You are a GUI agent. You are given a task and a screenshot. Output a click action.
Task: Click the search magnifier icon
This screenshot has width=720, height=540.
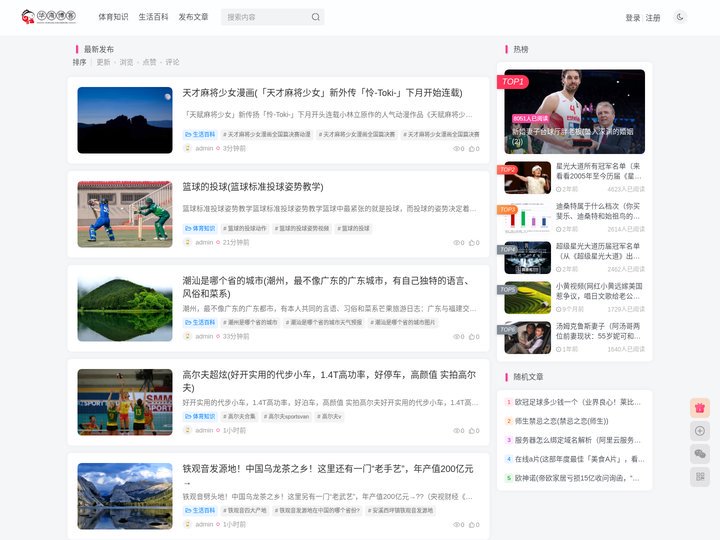coord(315,17)
